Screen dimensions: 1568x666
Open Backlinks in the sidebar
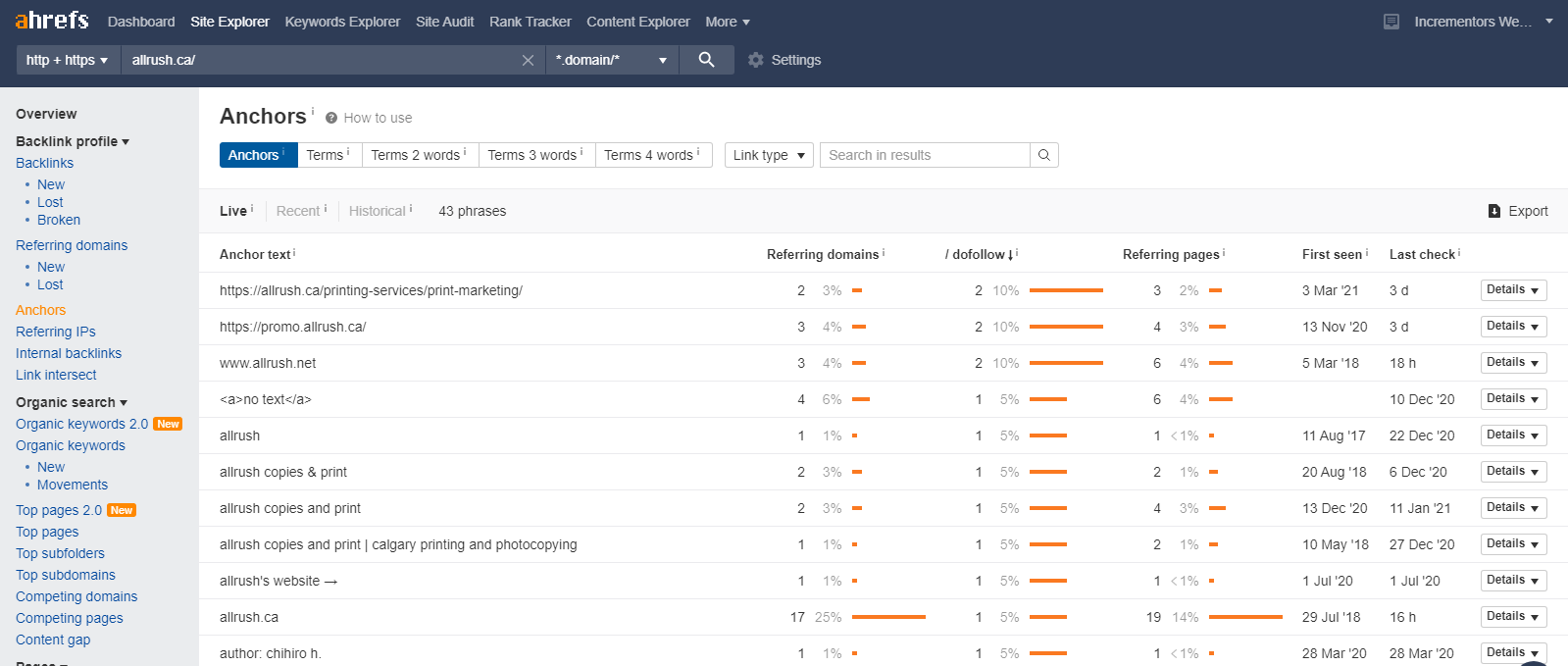tap(44, 163)
